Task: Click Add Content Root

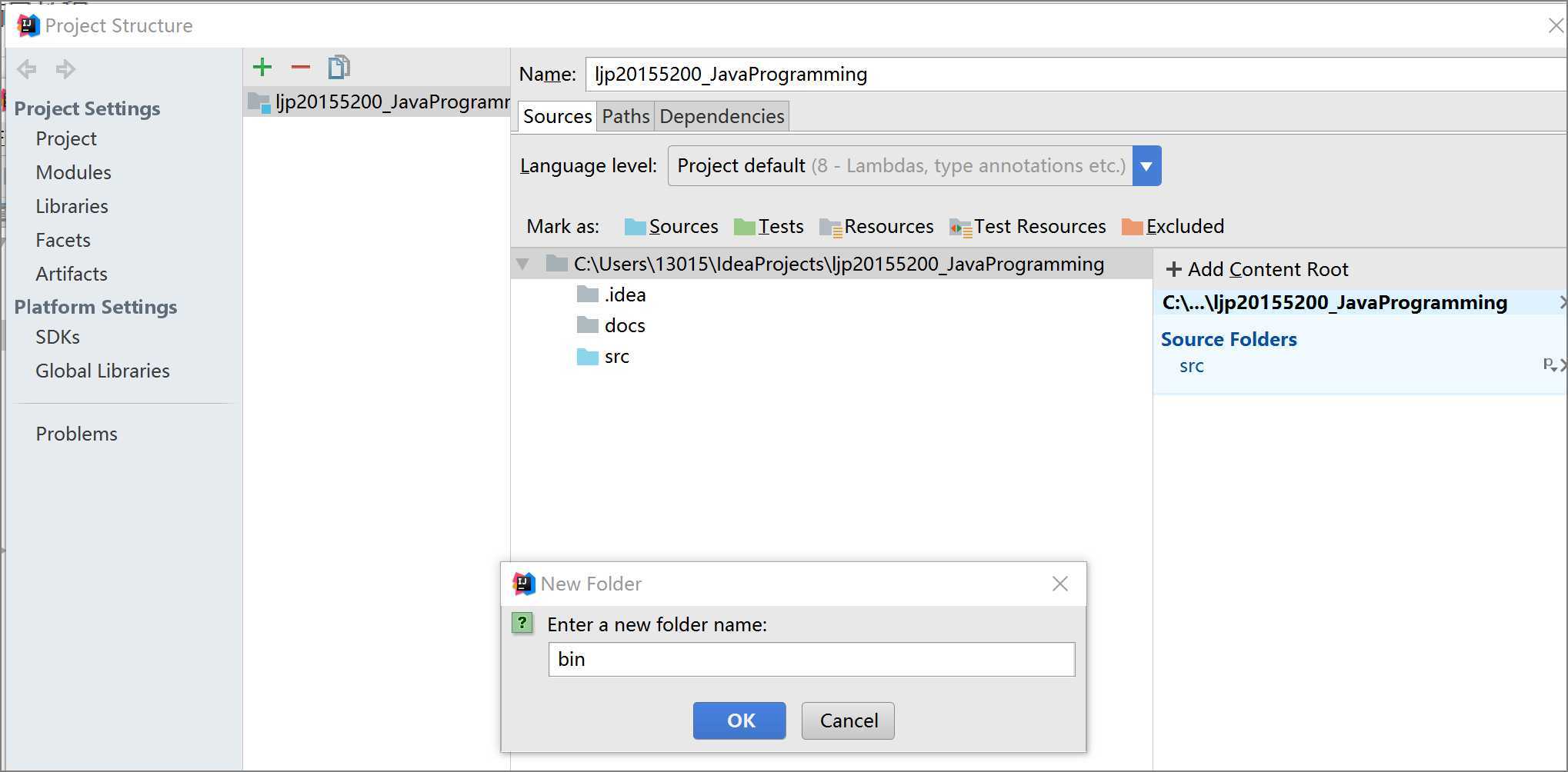Action: [1257, 269]
